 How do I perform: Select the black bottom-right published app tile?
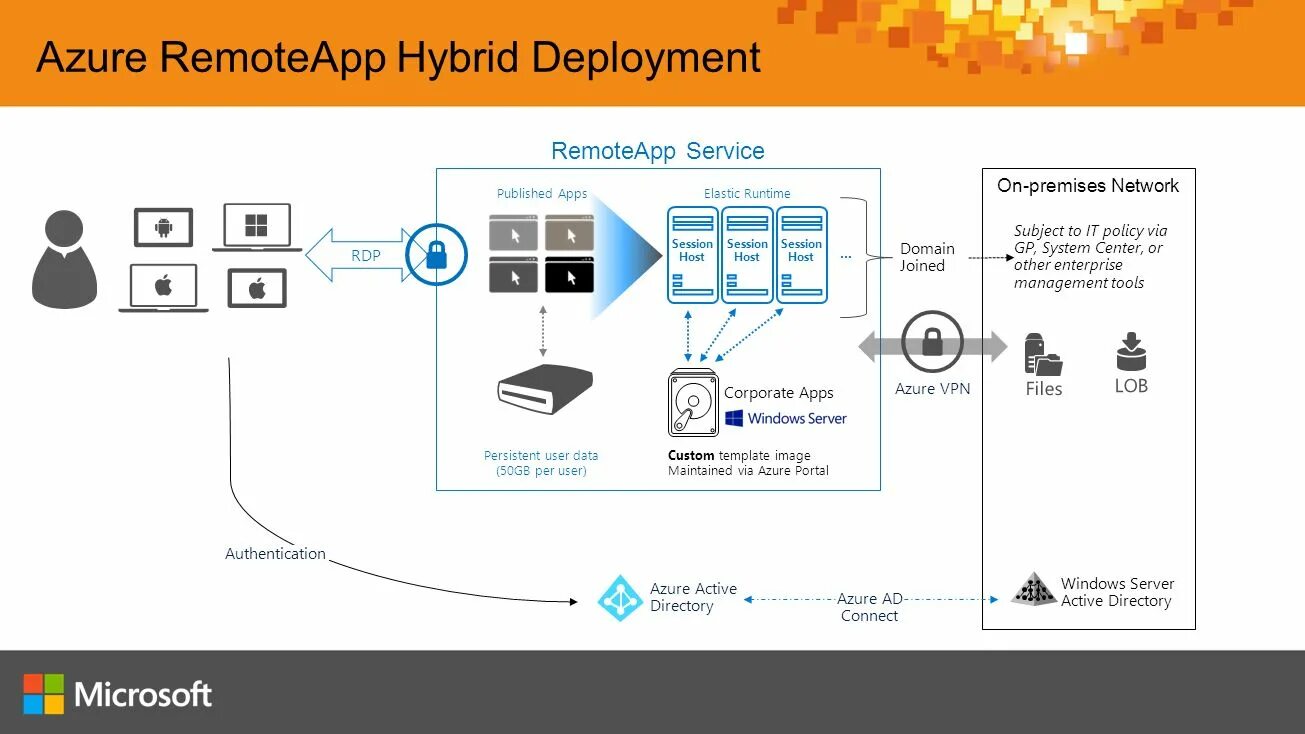click(569, 275)
